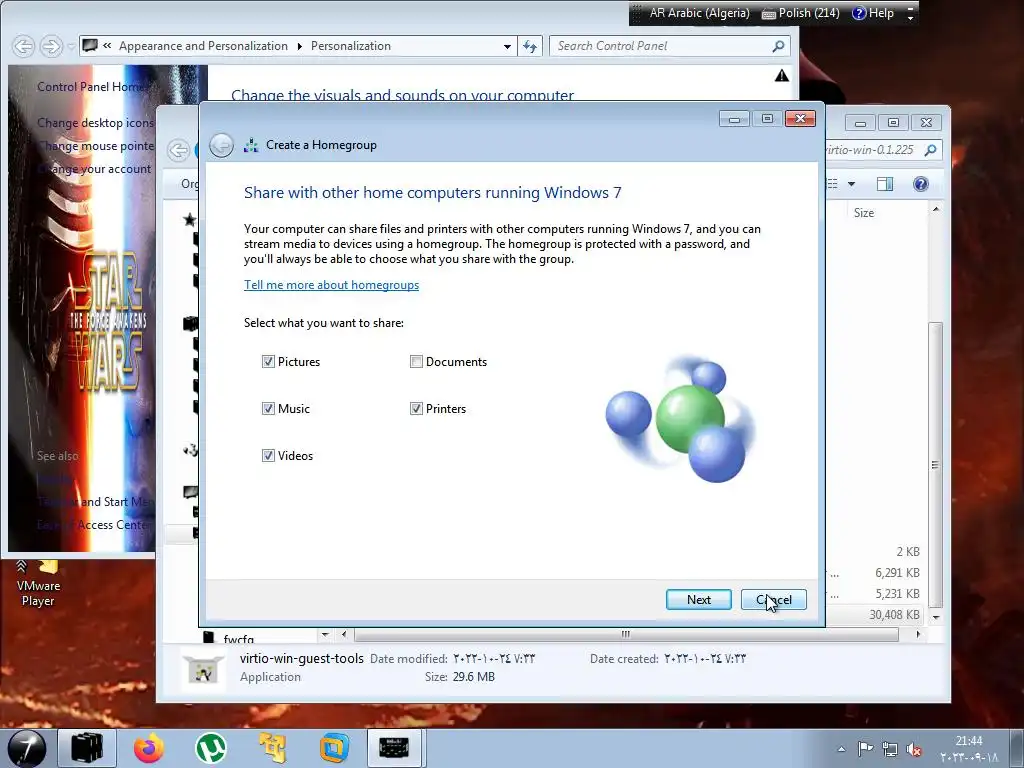Viewport: 1024px width, 768px height.
Task: Open Tell me more about homegroups link
Action: (x=331, y=285)
